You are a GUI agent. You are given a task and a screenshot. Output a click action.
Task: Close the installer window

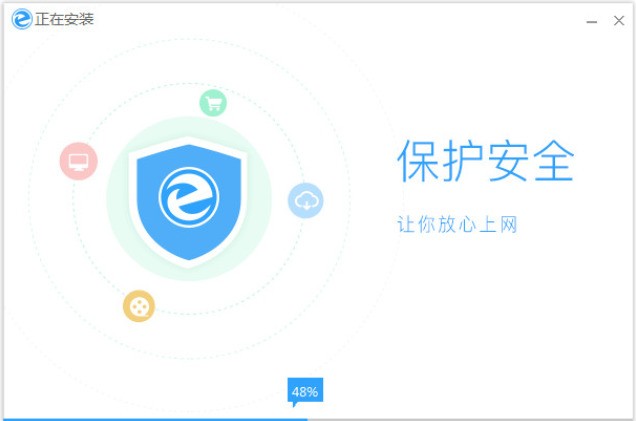(619, 21)
